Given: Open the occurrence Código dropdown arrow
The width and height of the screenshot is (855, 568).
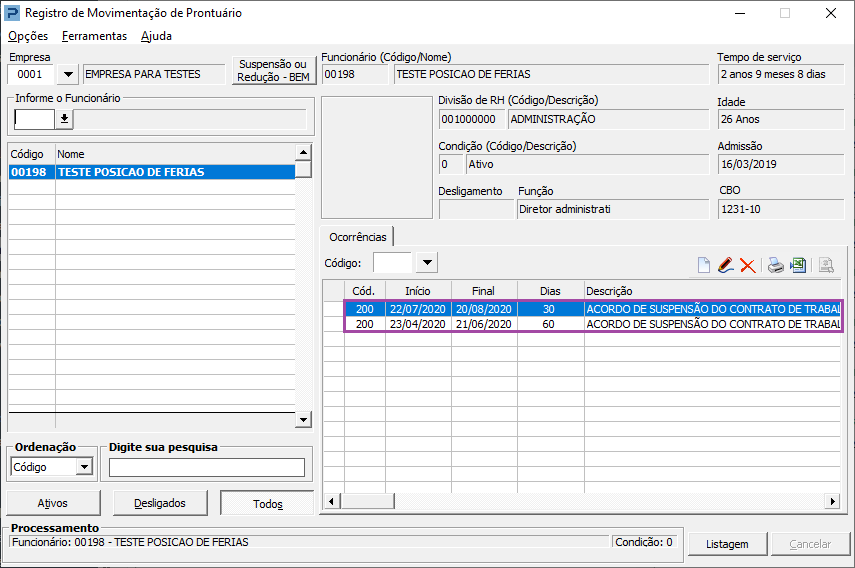Looking at the screenshot, I should click(x=427, y=263).
